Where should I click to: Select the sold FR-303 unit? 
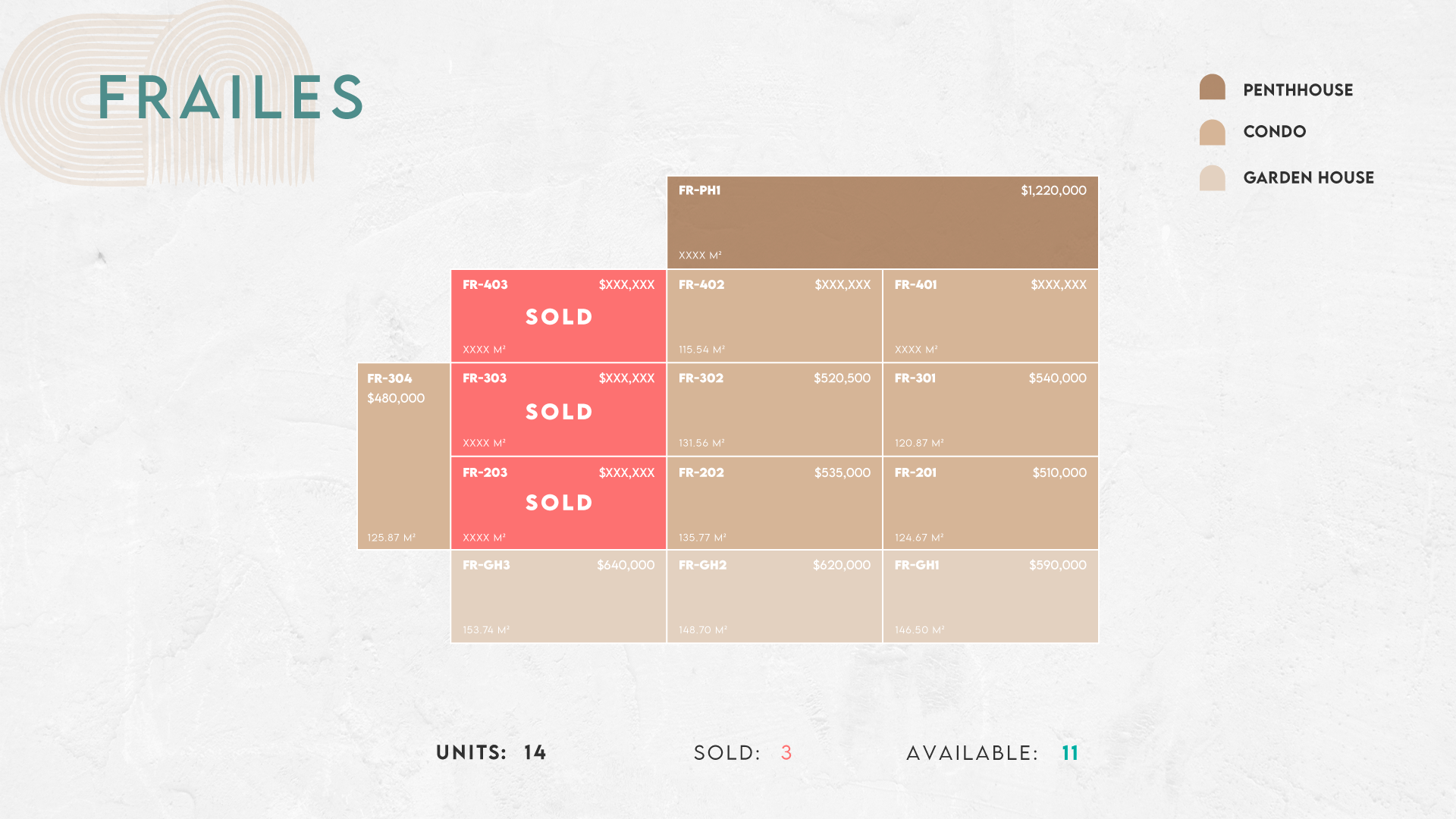(x=559, y=409)
